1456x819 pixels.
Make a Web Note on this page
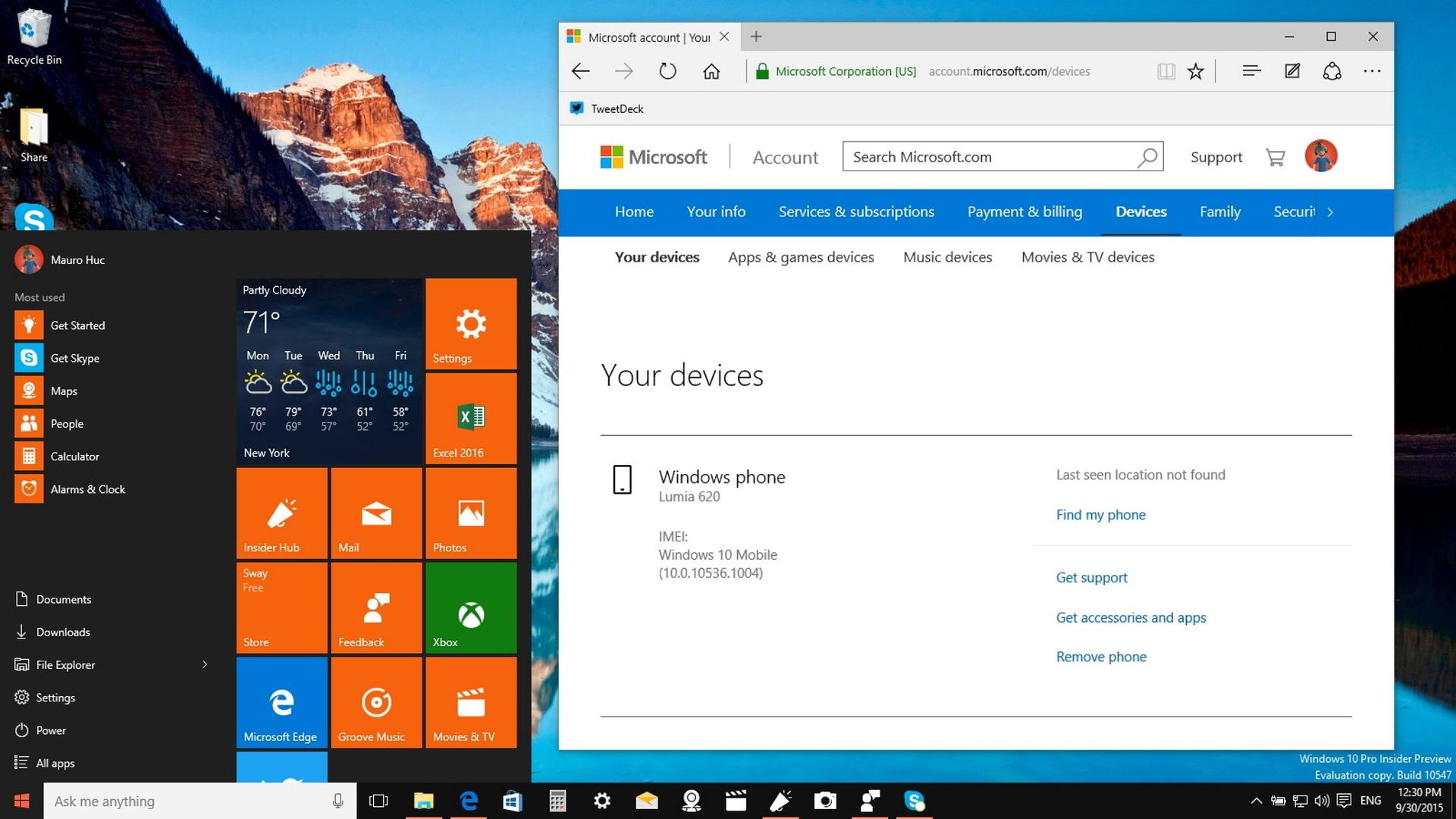click(1292, 71)
